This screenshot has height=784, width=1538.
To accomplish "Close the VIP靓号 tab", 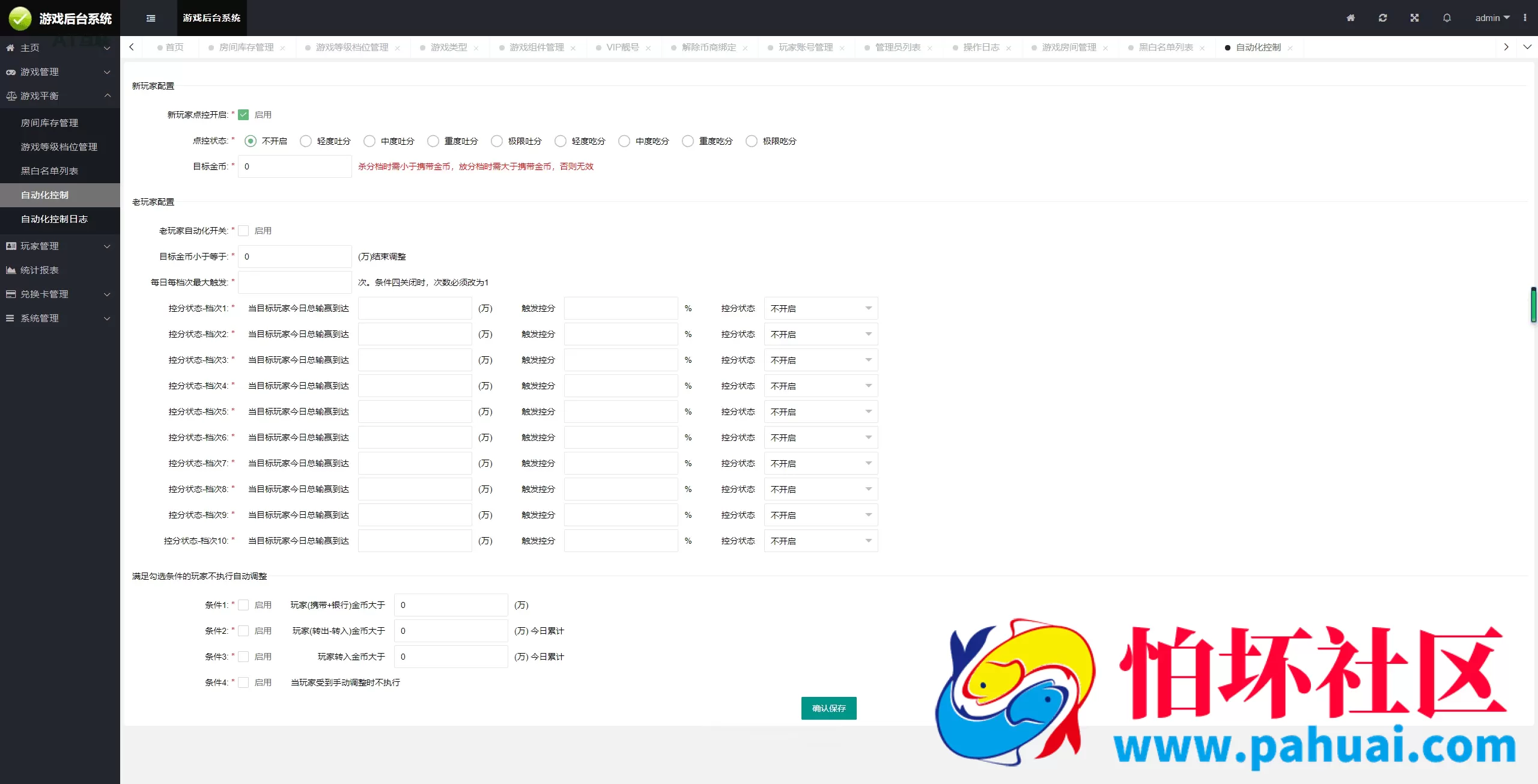I will click(x=648, y=48).
